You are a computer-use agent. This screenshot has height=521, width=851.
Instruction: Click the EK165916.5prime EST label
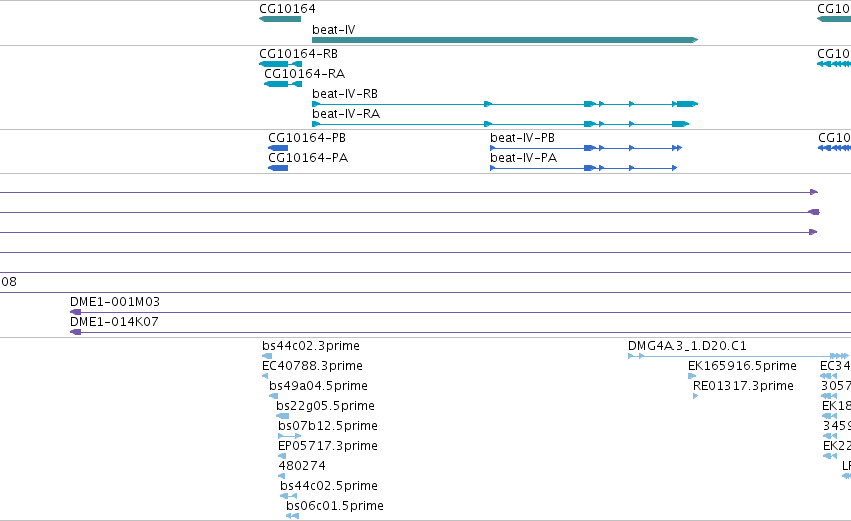742,366
